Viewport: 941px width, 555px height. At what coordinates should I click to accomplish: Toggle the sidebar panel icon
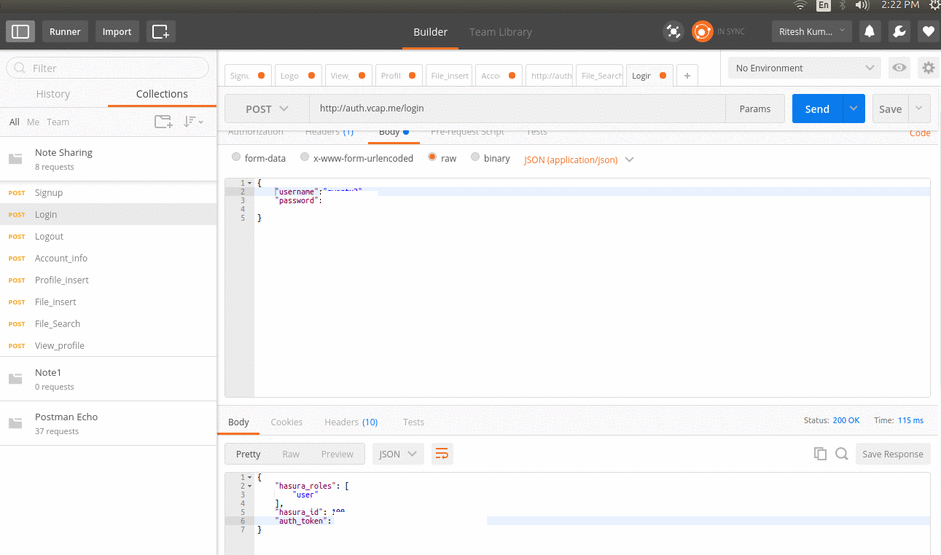pos(20,31)
